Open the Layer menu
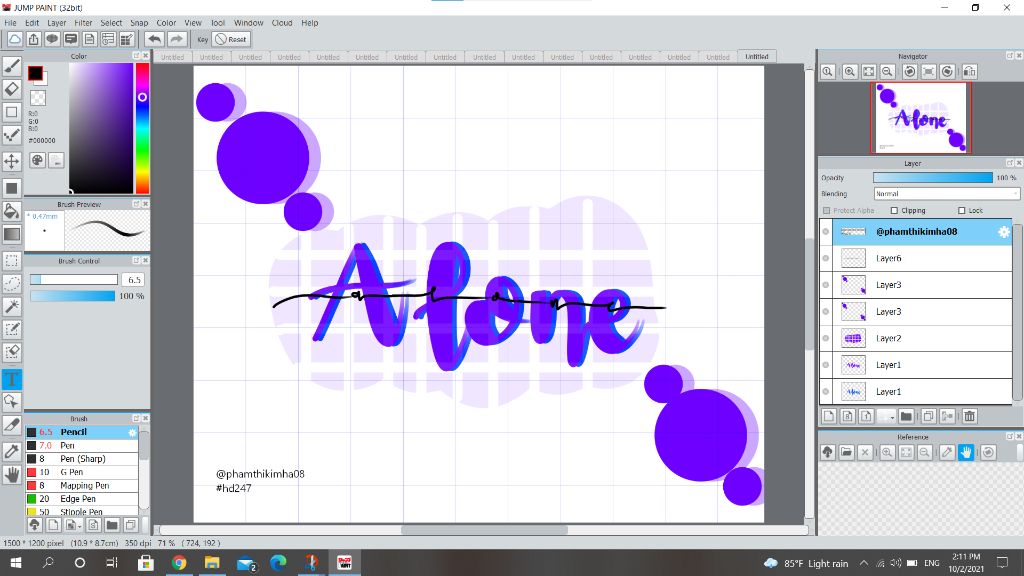This screenshot has width=1024, height=576. 57,23
